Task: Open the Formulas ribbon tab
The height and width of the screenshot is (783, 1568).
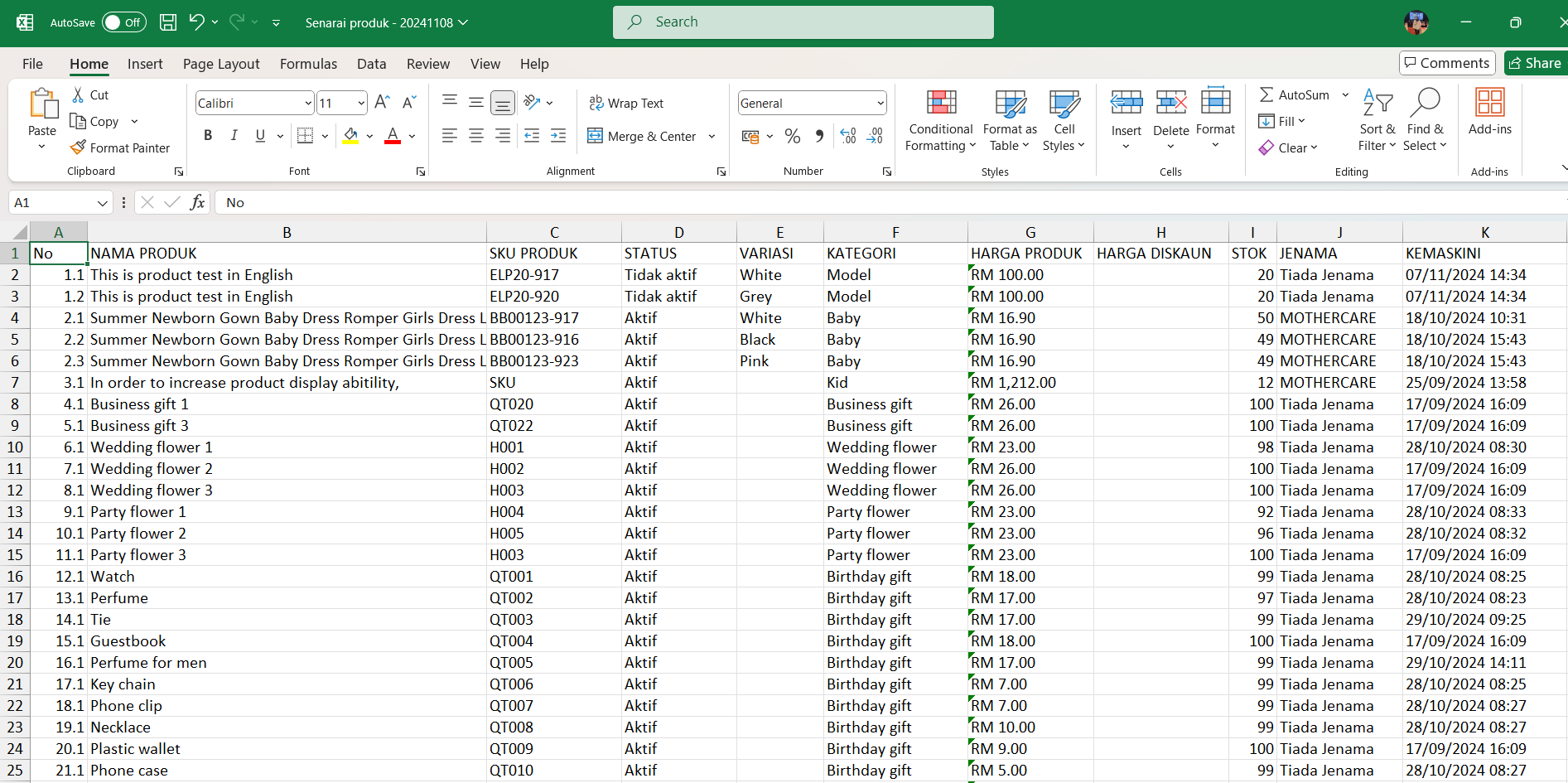Action: tap(308, 64)
